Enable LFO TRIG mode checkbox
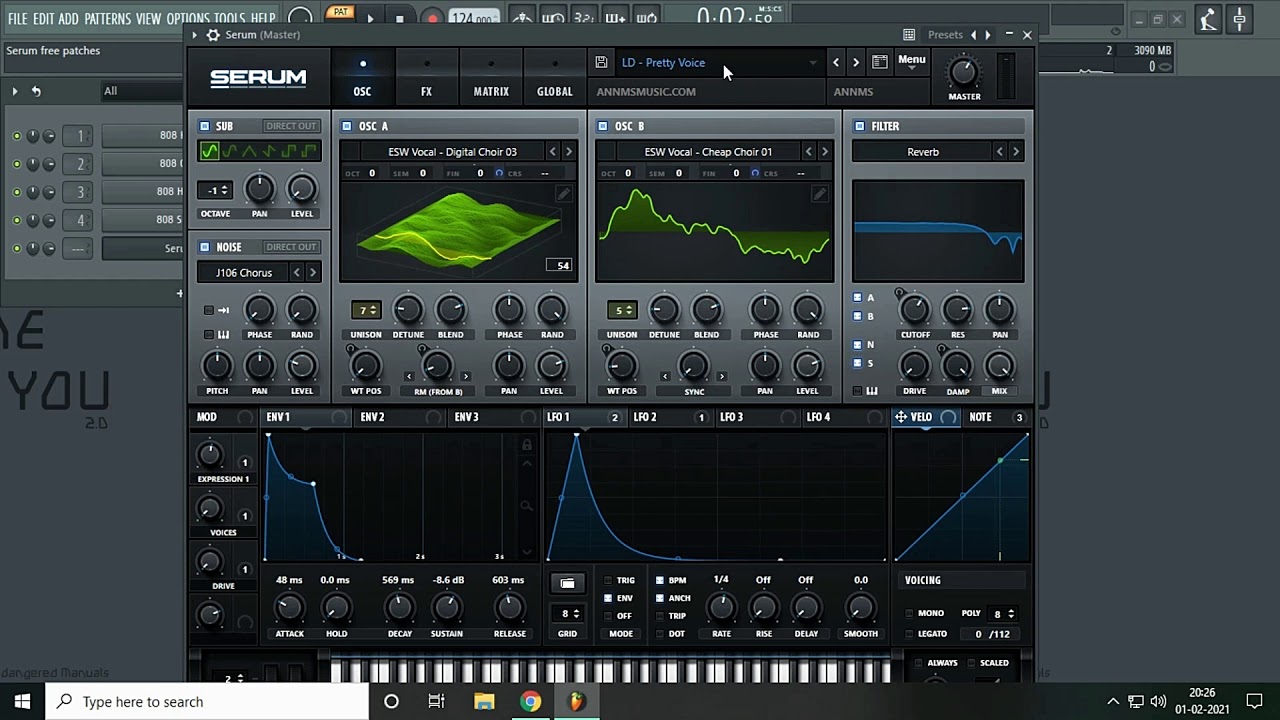This screenshot has height=720, width=1280. pyautogui.click(x=608, y=580)
